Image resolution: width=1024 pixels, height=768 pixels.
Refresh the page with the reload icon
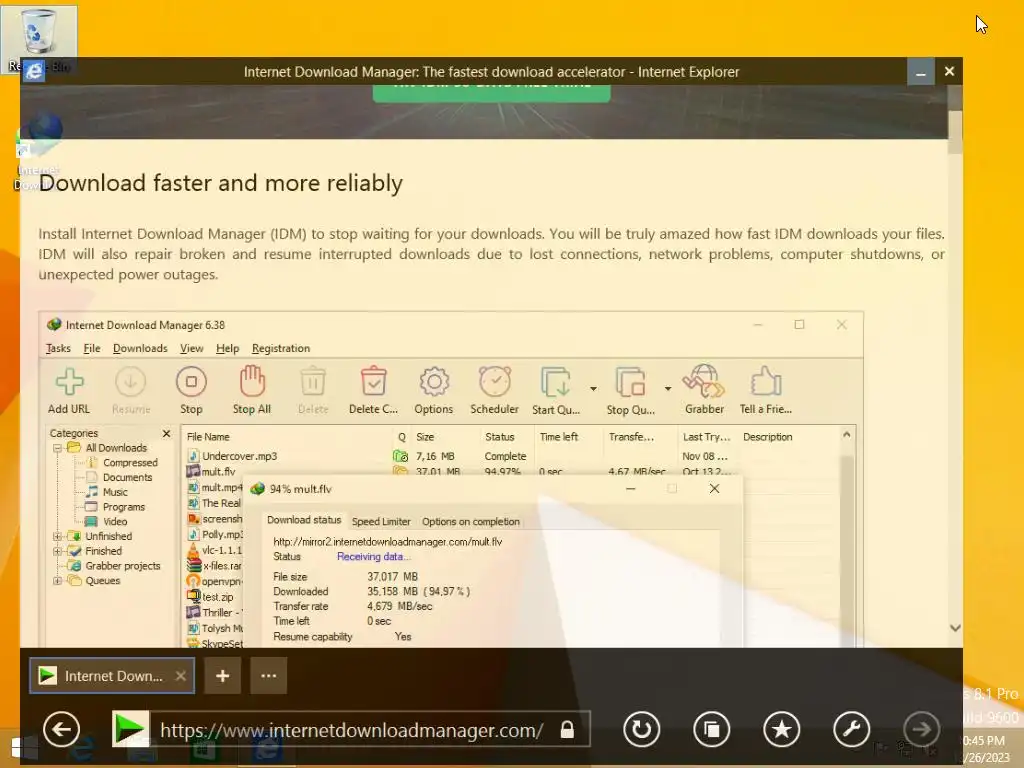click(641, 729)
